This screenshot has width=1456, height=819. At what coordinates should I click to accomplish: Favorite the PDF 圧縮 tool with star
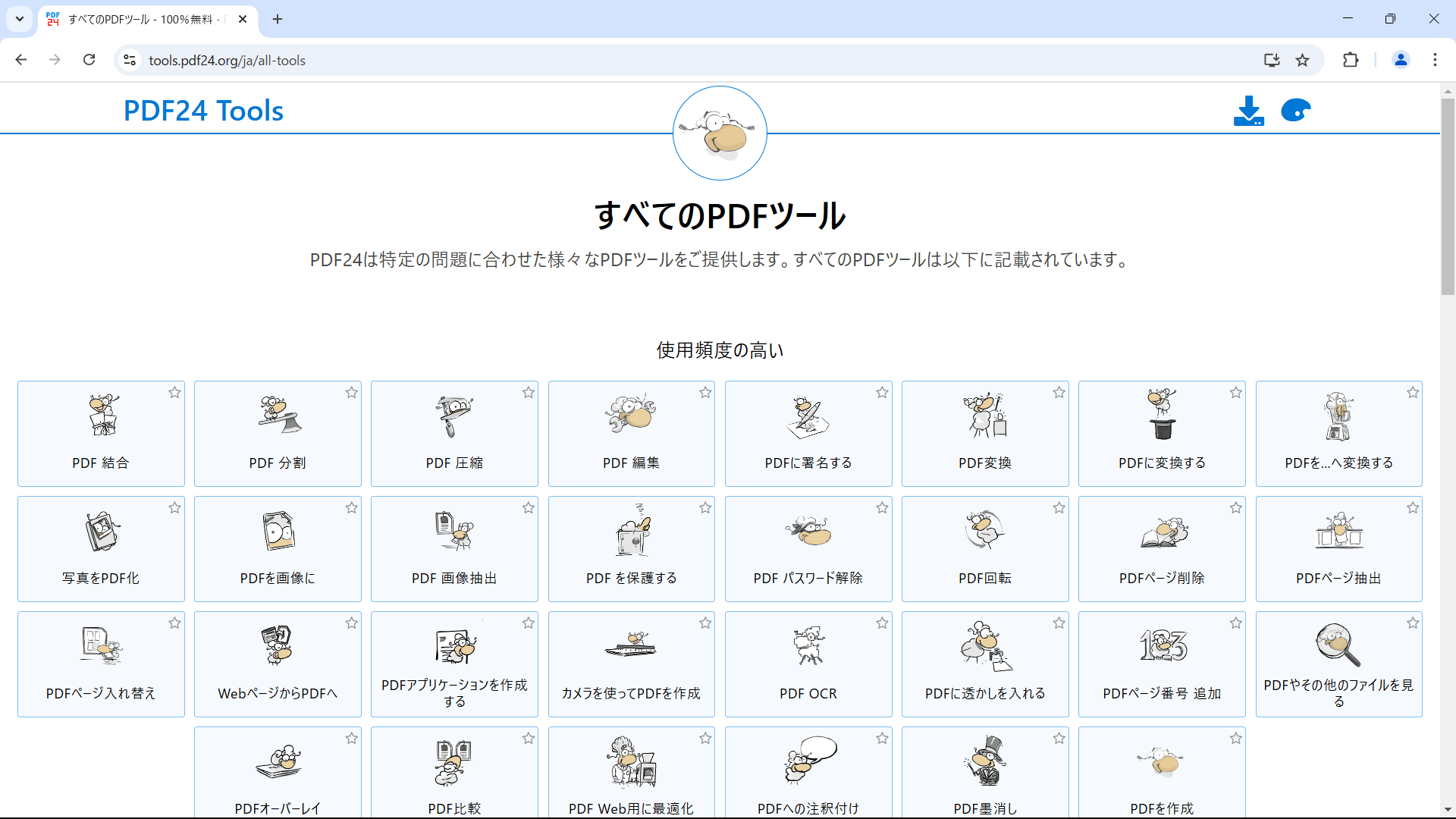(x=529, y=393)
